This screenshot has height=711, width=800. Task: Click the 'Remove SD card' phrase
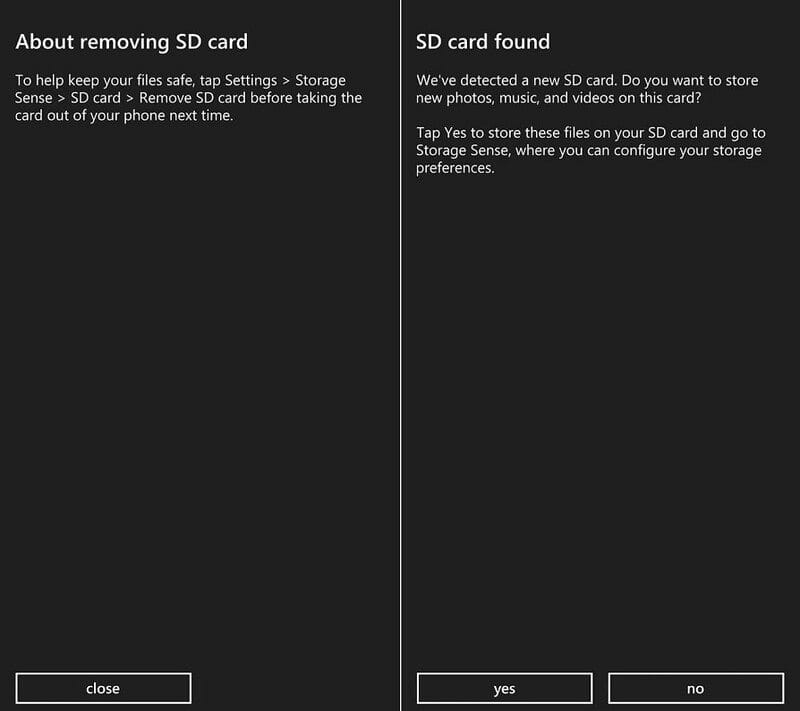pos(195,98)
